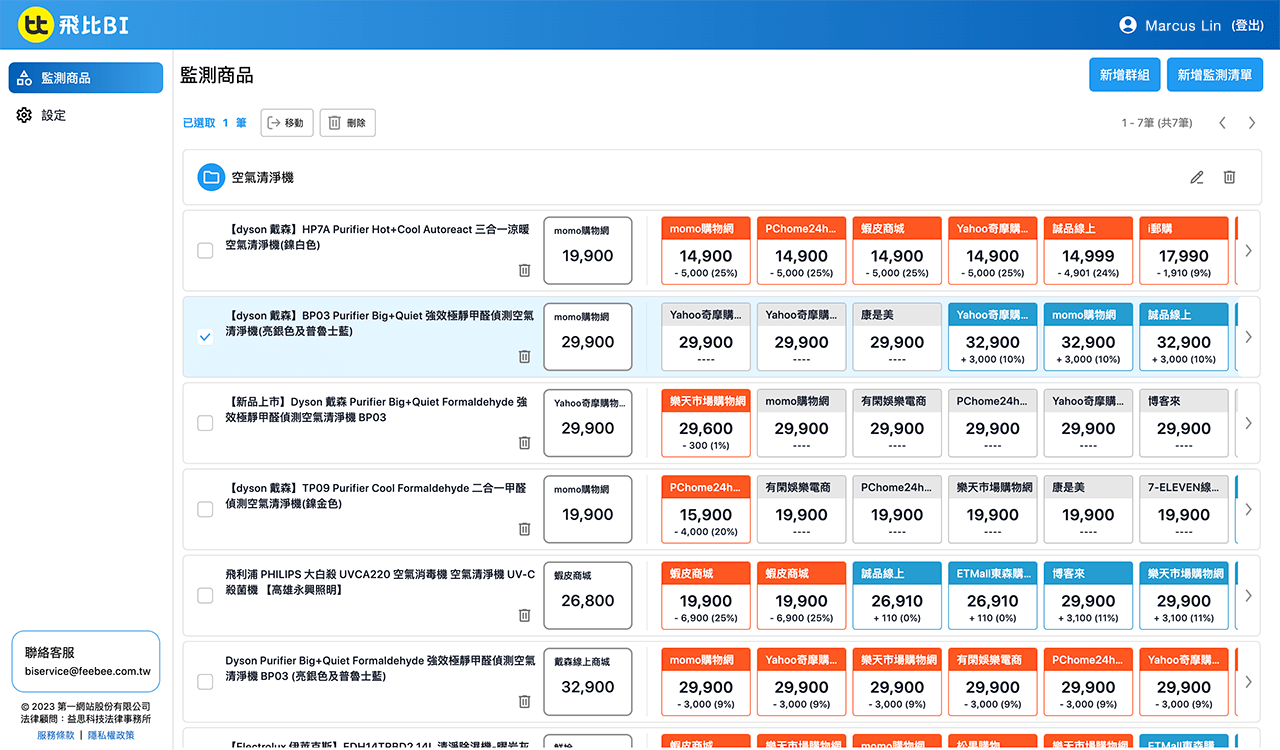Open the 服務條款 link
This screenshot has height=750, width=1280.
[56, 735]
